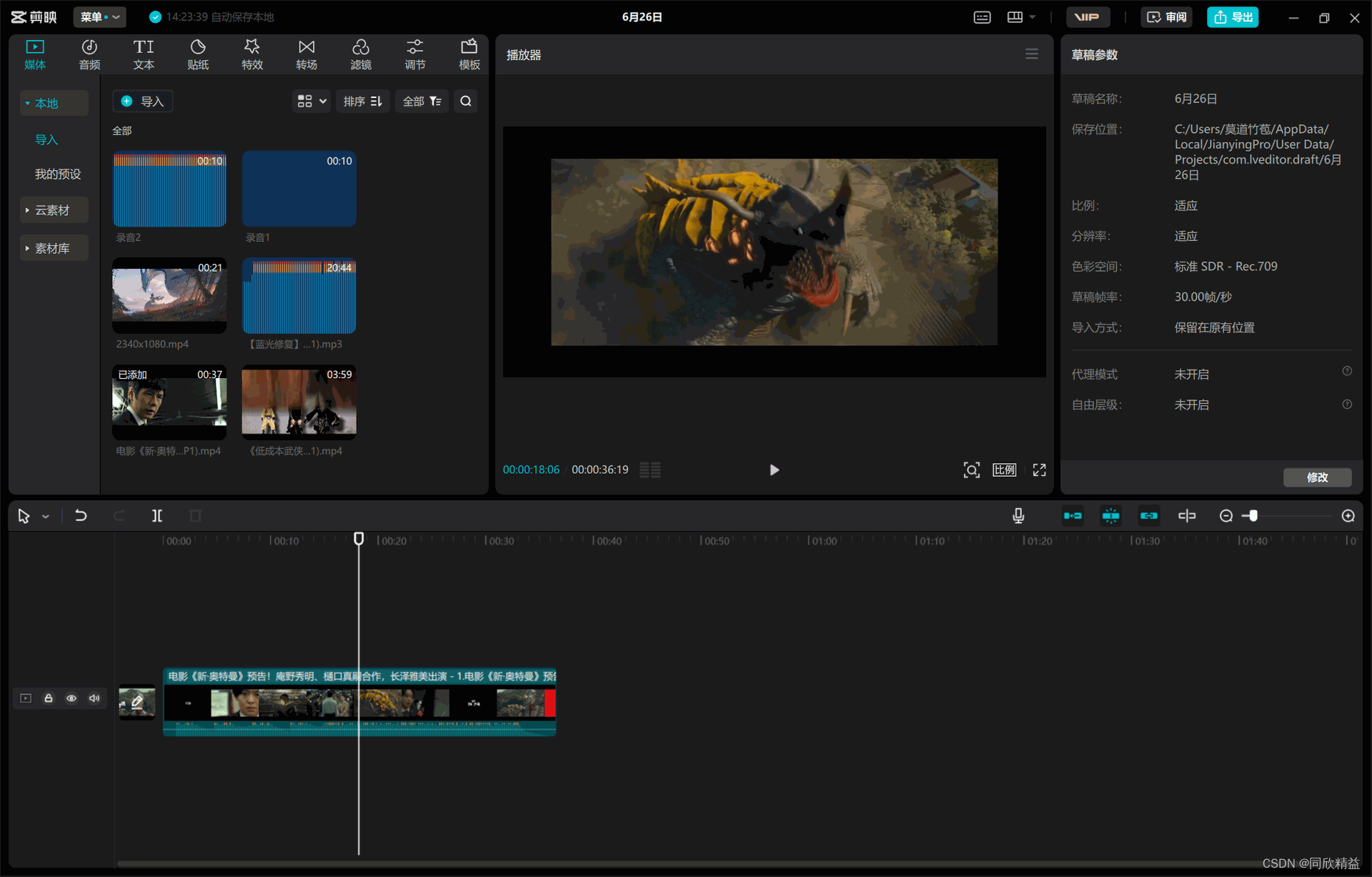1372x877 pixels.
Task: Toggle clip linkage button
Action: tap(1149, 515)
